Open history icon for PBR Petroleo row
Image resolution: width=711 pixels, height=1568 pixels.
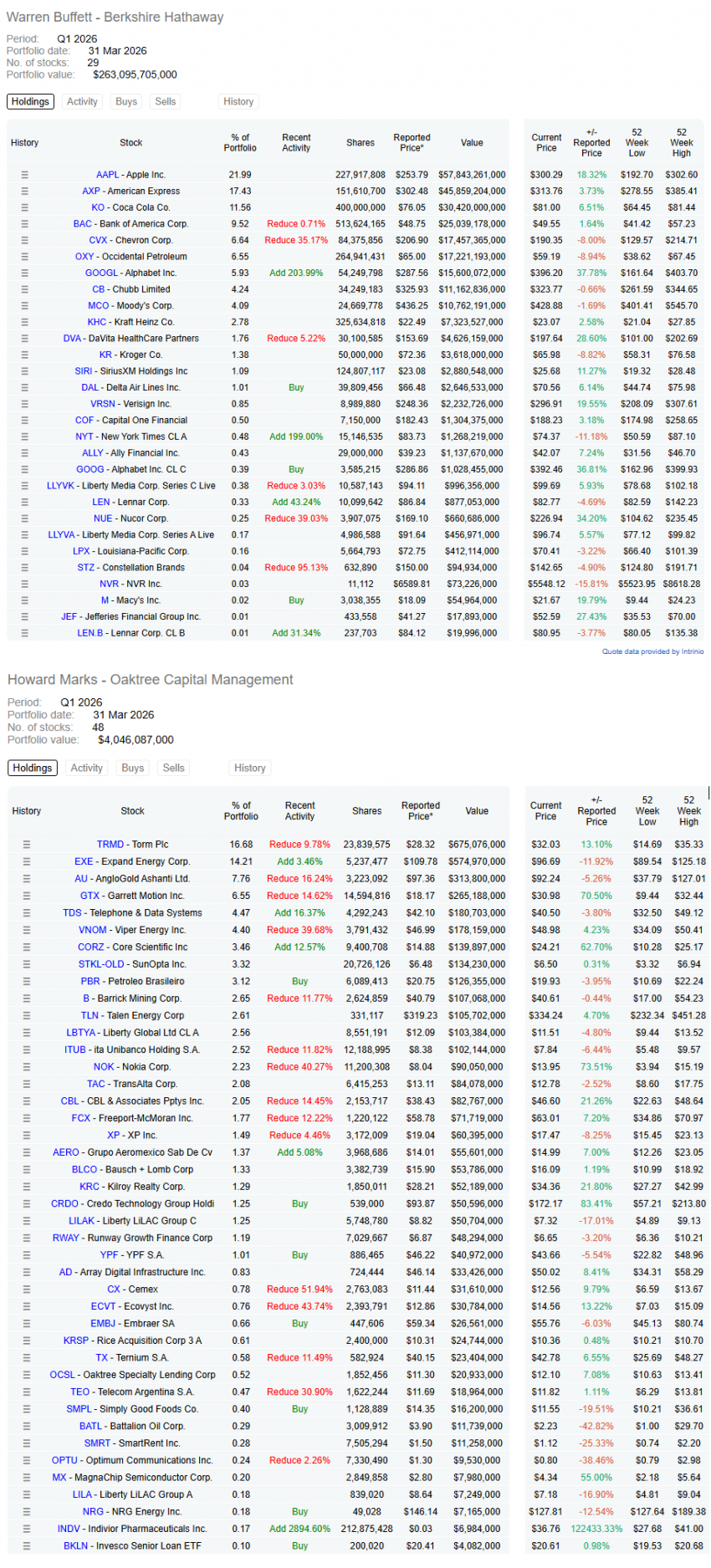pos(27,982)
